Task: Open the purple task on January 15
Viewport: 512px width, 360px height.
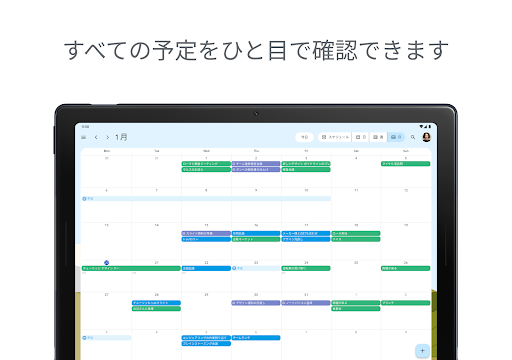Action: click(x=206, y=233)
